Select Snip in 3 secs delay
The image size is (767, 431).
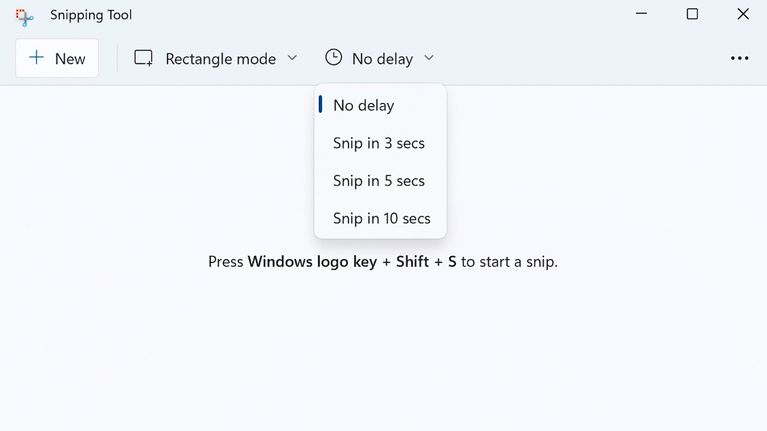(379, 143)
